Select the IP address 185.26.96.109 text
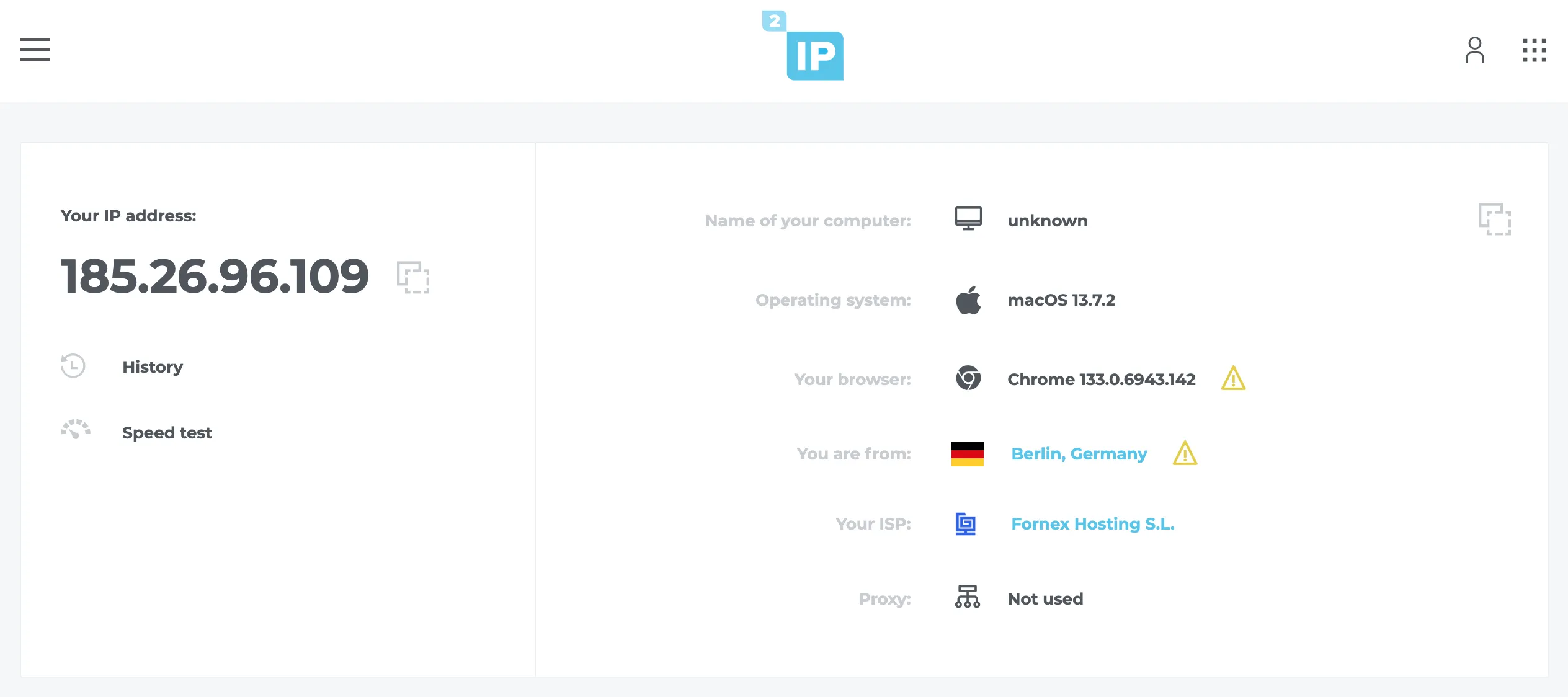Screen dimensions: 1568x697 215,276
